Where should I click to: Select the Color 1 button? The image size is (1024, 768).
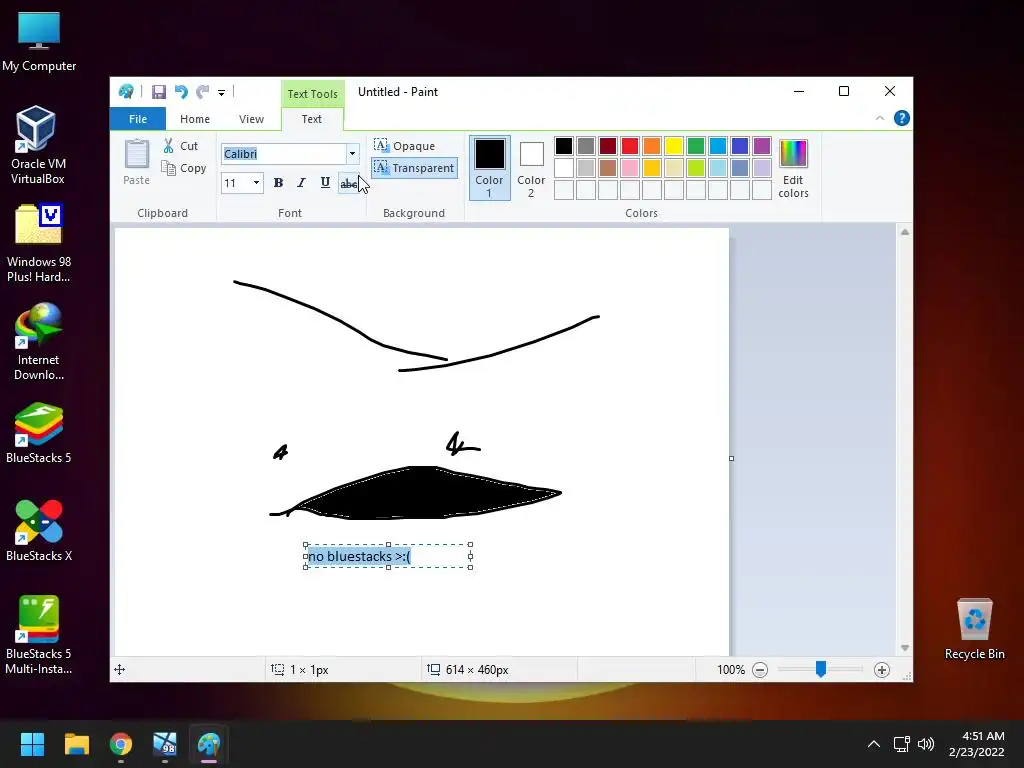pyautogui.click(x=489, y=168)
